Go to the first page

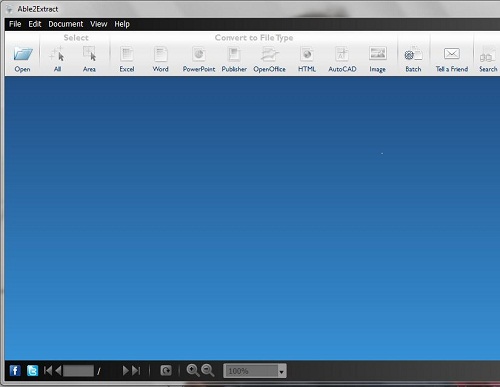point(48,370)
